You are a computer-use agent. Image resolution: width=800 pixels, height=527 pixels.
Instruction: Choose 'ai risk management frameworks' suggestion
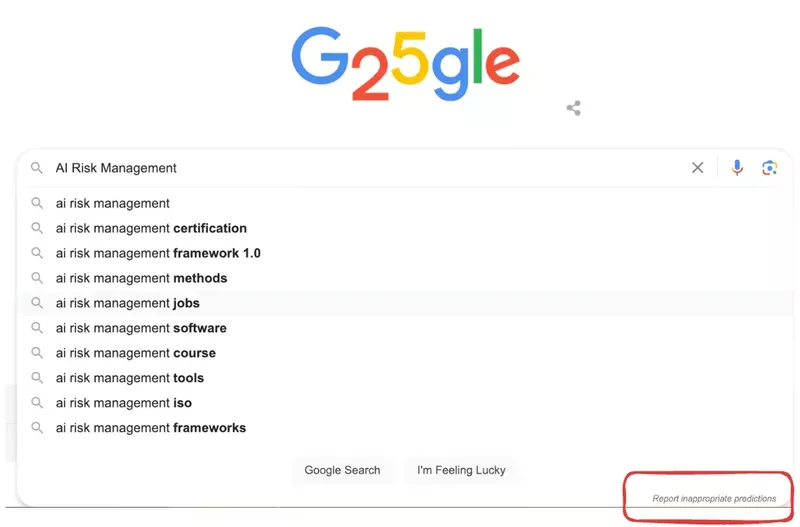coord(151,428)
